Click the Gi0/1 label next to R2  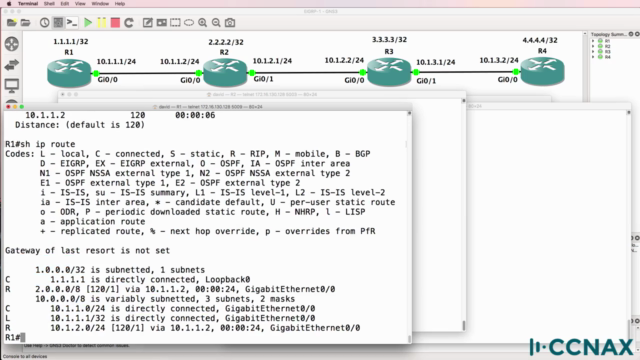[x=264, y=79]
